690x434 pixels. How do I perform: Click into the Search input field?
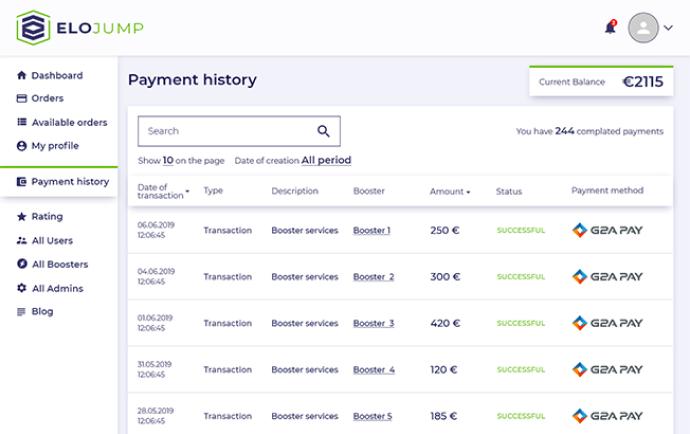point(225,131)
